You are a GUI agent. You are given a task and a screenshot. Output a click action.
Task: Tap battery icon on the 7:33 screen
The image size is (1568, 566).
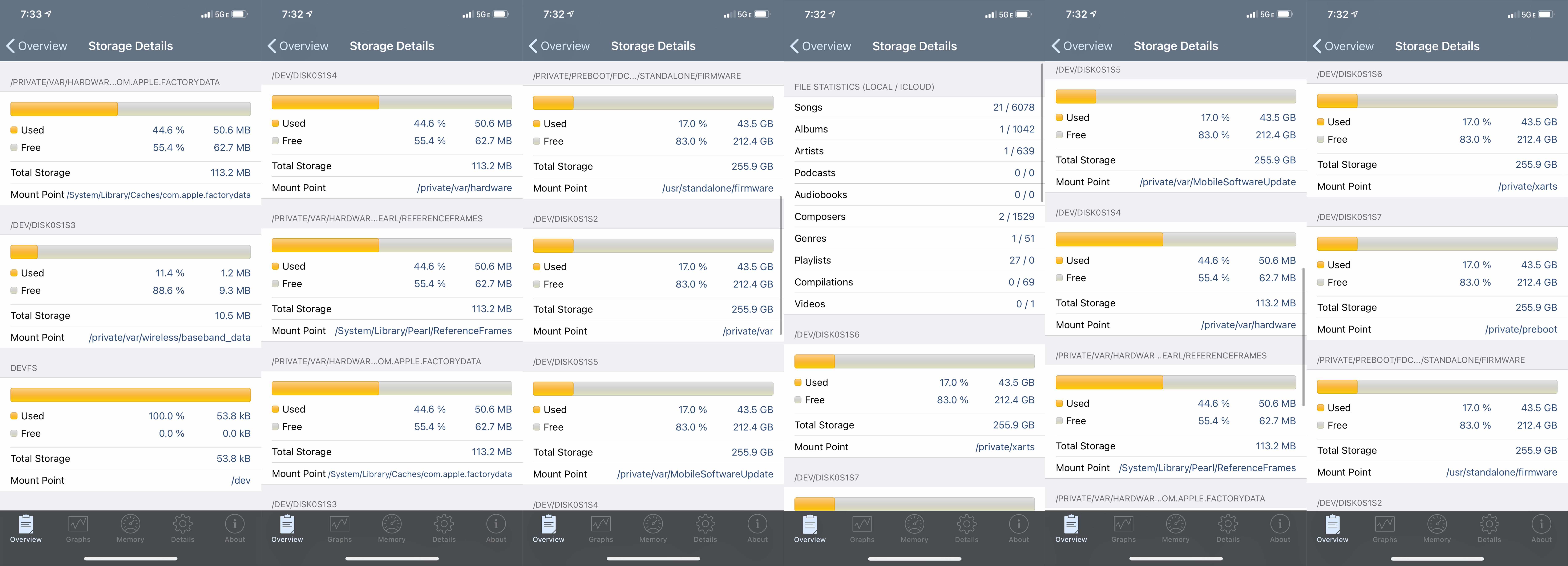click(x=239, y=14)
